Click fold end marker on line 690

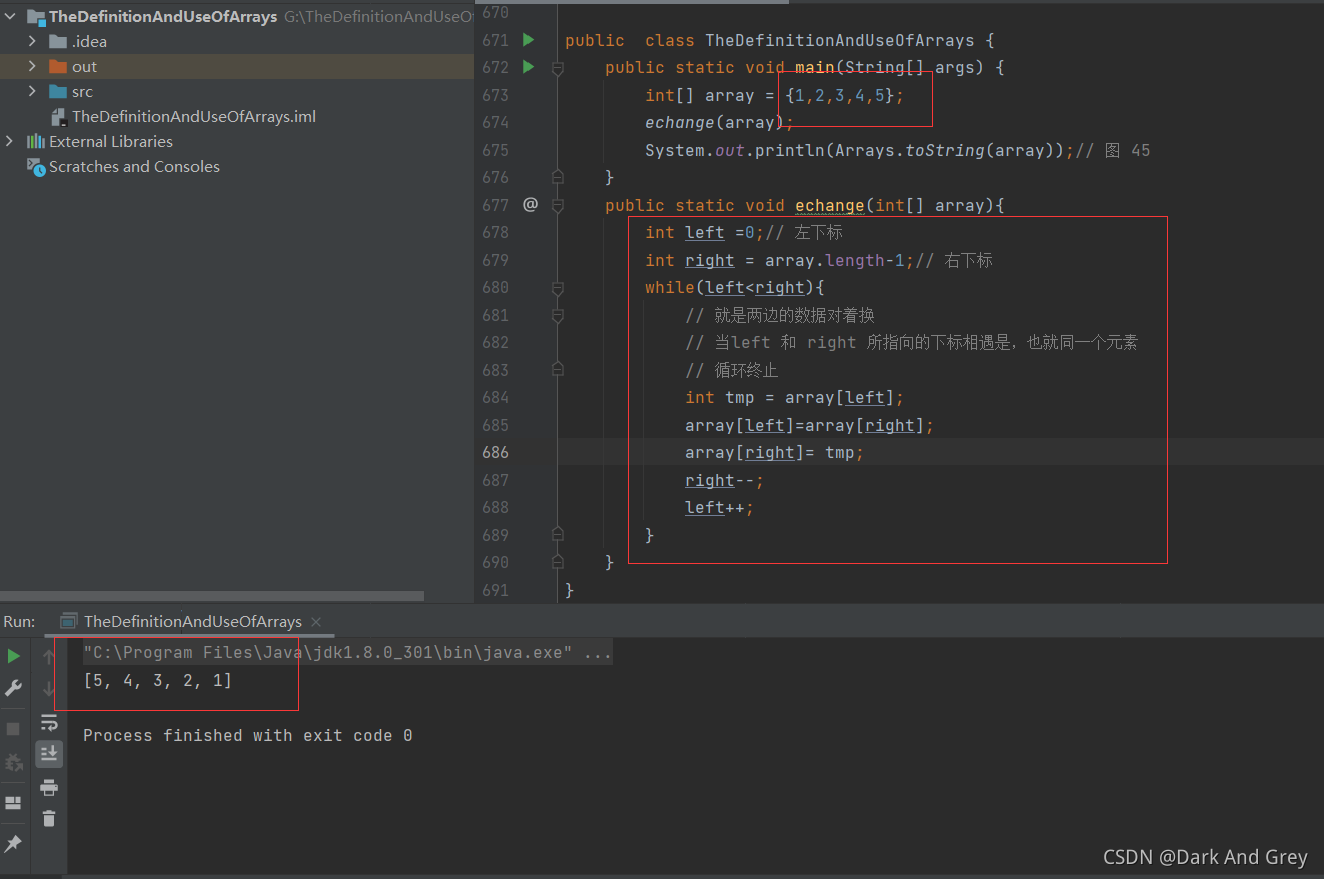(x=558, y=562)
